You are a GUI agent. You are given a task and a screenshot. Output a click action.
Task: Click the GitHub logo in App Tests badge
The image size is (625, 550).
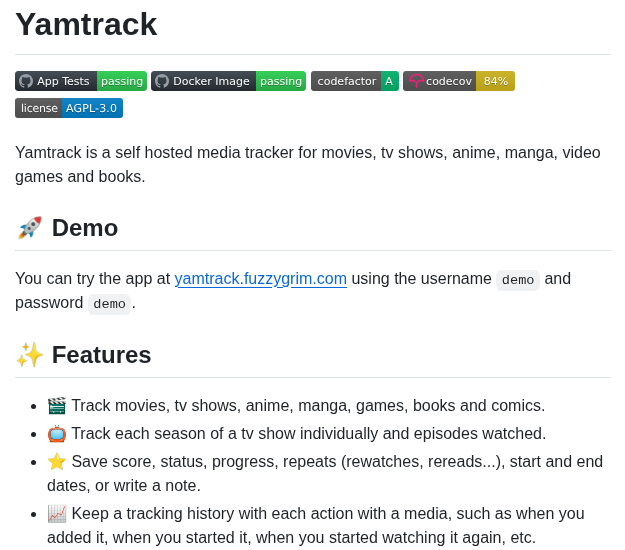click(26, 81)
